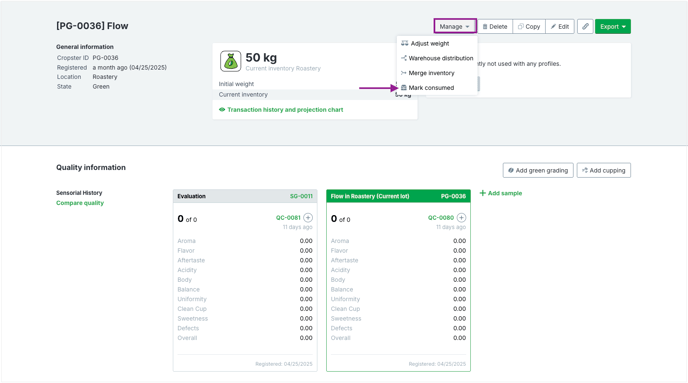Click 'General information' heading
Viewport: 688px width, 383px height.
click(x=85, y=47)
